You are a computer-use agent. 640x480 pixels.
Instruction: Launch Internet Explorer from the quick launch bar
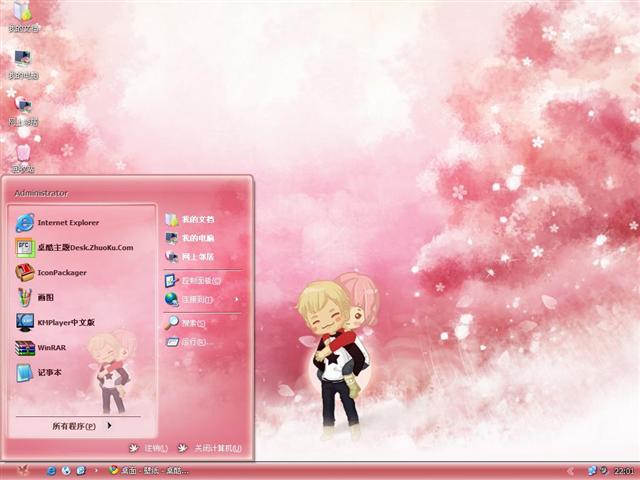[51, 471]
